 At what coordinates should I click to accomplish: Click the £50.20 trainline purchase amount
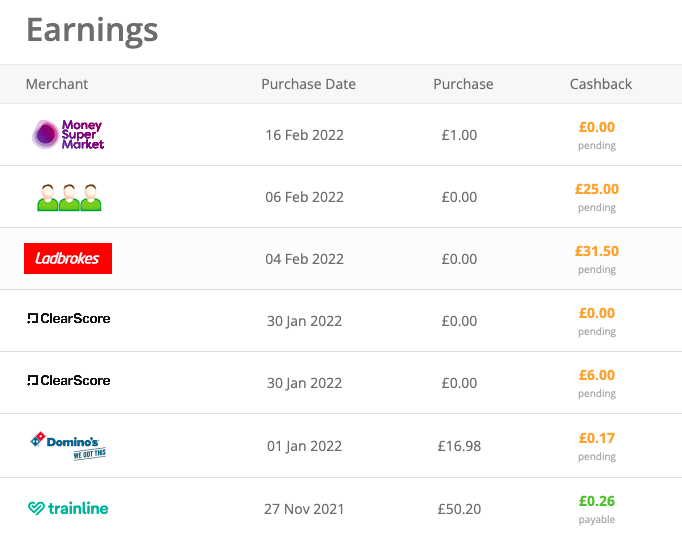tap(459, 509)
